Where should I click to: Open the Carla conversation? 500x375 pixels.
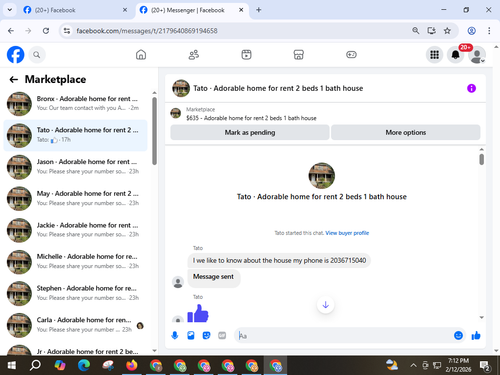[x=75, y=325]
